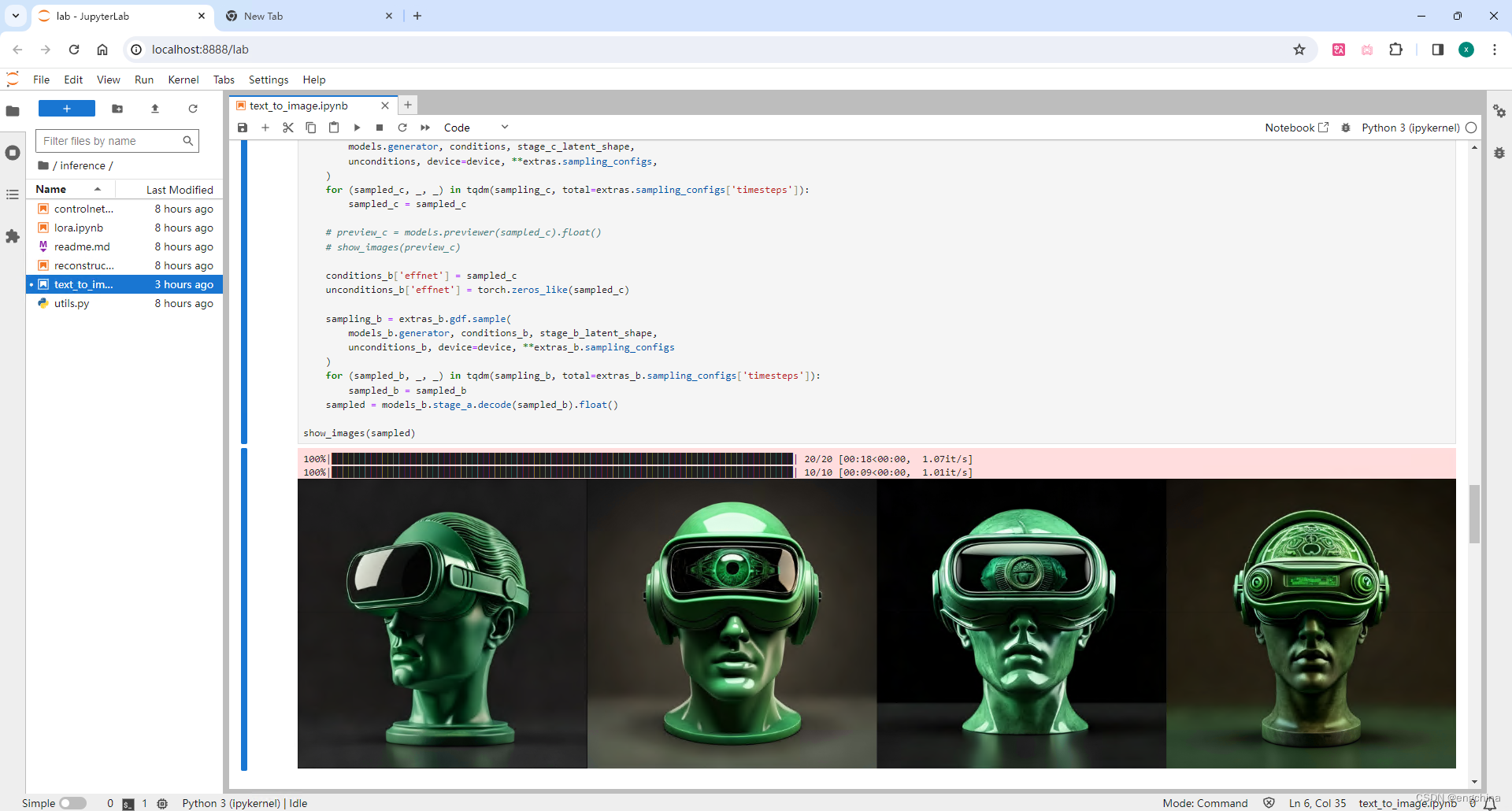Reload the browser page
Screen dimensions: 1512x811
pos(74,50)
